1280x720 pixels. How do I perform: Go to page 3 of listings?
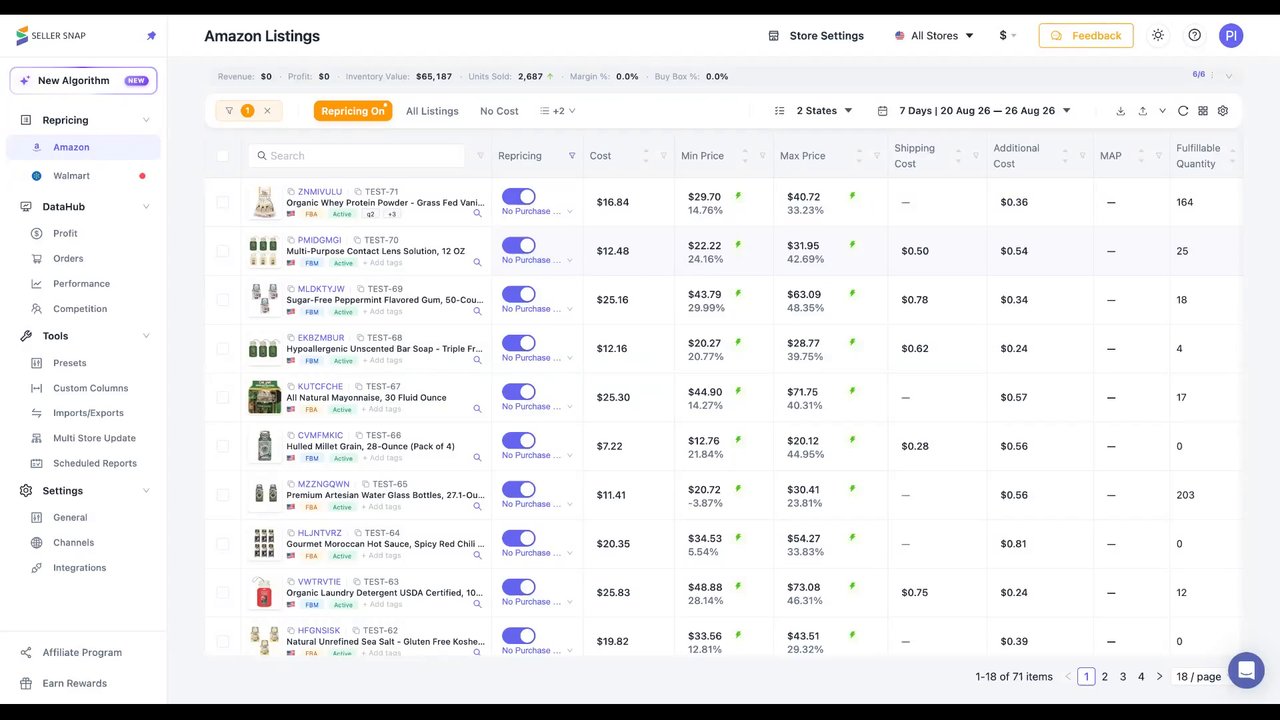point(1123,677)
